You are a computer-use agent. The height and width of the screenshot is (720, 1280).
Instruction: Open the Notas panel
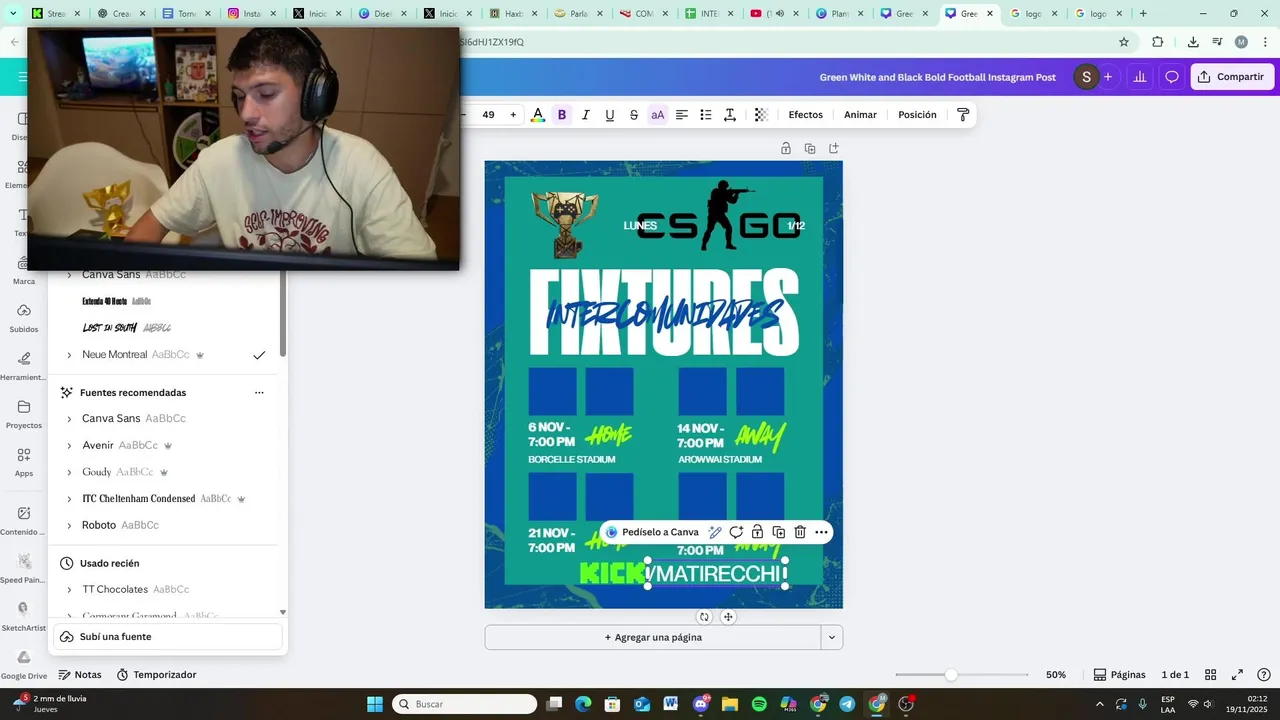pos(80,675)
